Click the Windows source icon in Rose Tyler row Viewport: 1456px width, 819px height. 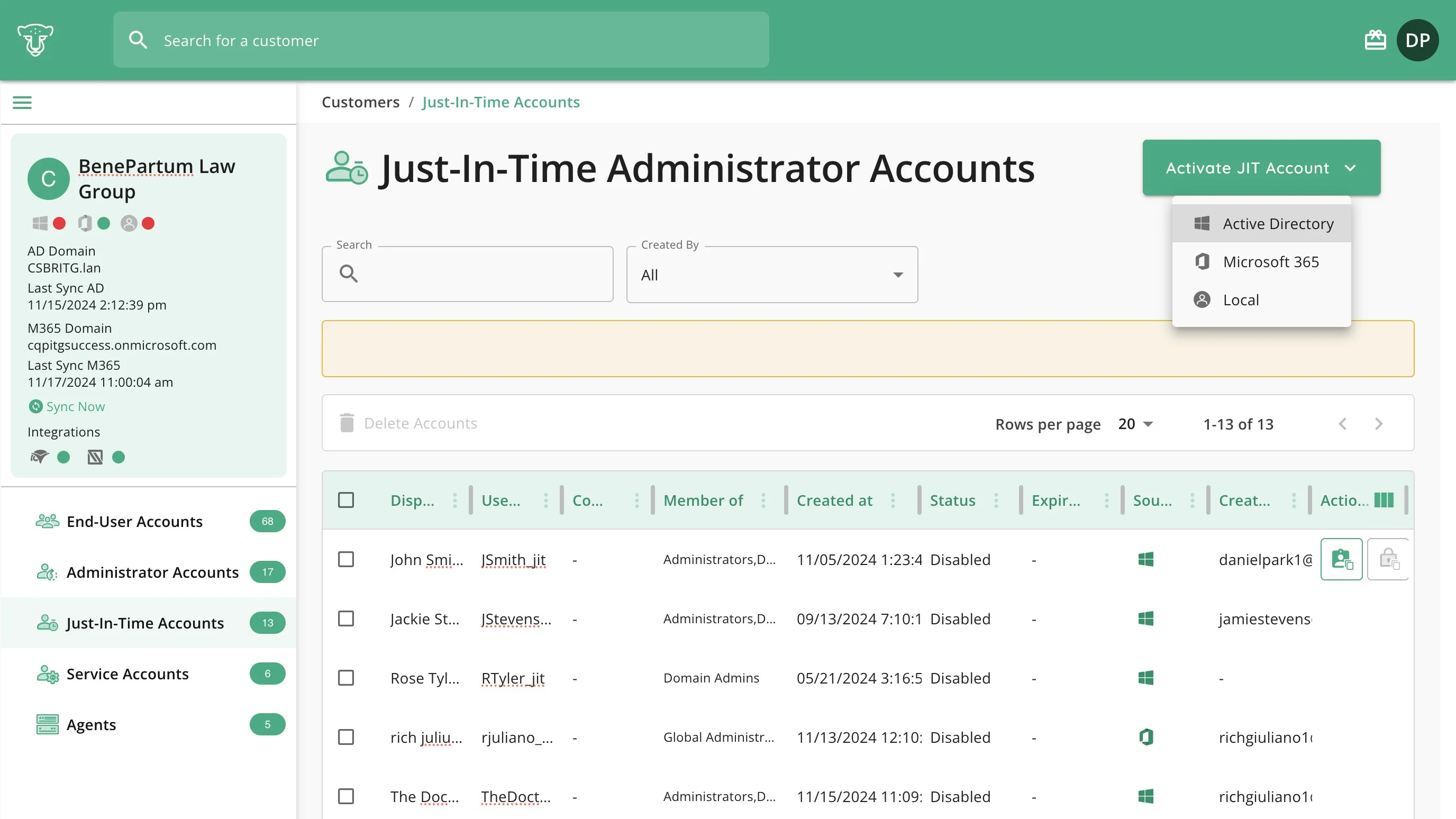coord(1145,678)
